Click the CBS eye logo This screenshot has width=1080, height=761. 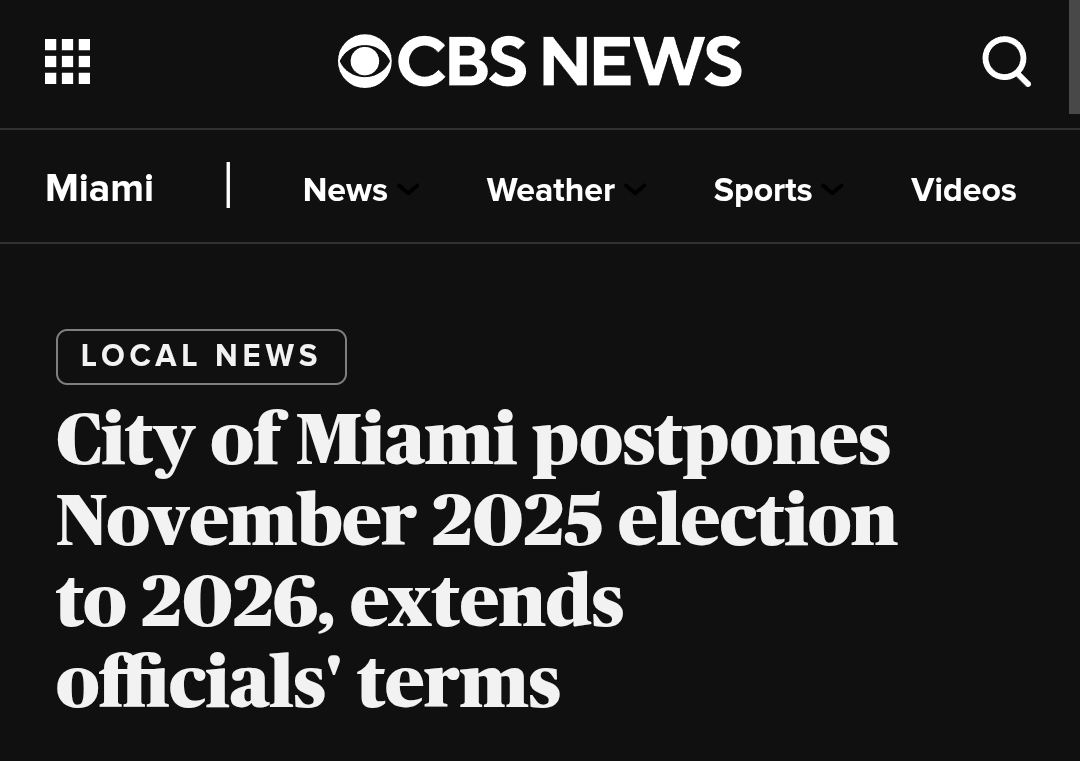pyautogui.click(x=364, y=62)
